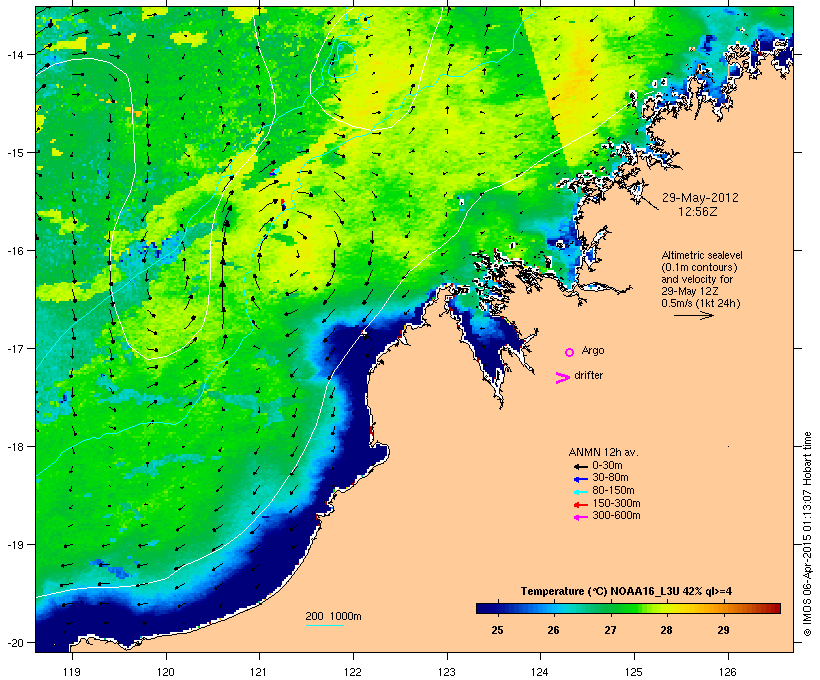Image resolution: width=820 pixels, height=680 pixels.
Task: Click latitude axis label -19
Action: click(x=15, y=545)
